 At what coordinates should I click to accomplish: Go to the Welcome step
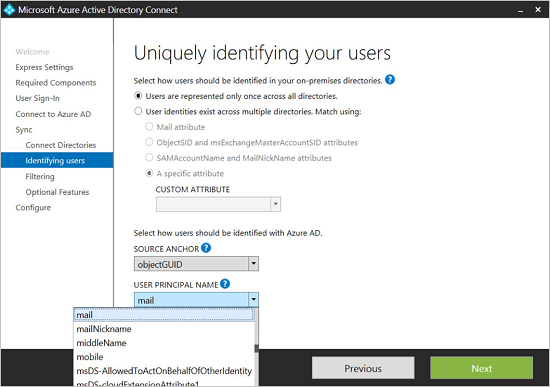32,52
